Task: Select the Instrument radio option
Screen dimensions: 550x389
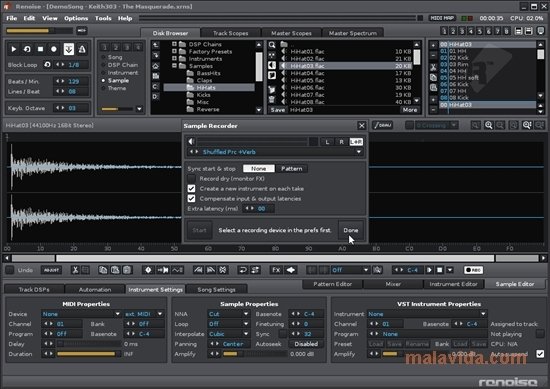Action: click(x=120, y=73)
